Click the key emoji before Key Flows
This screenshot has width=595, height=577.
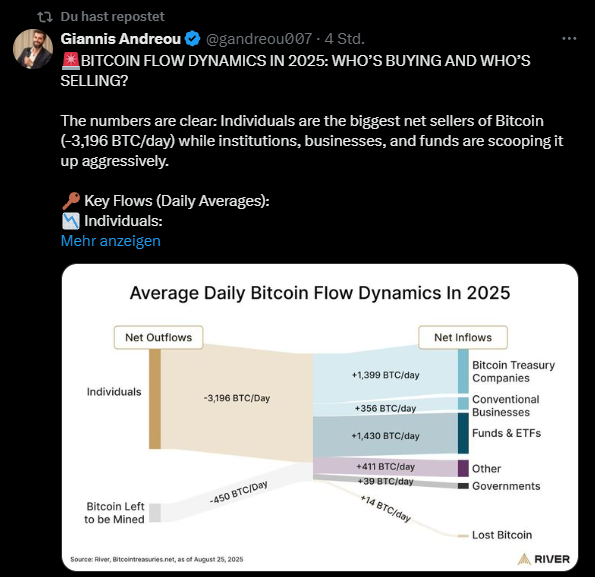pyautogui.click(x=71, y=201)
